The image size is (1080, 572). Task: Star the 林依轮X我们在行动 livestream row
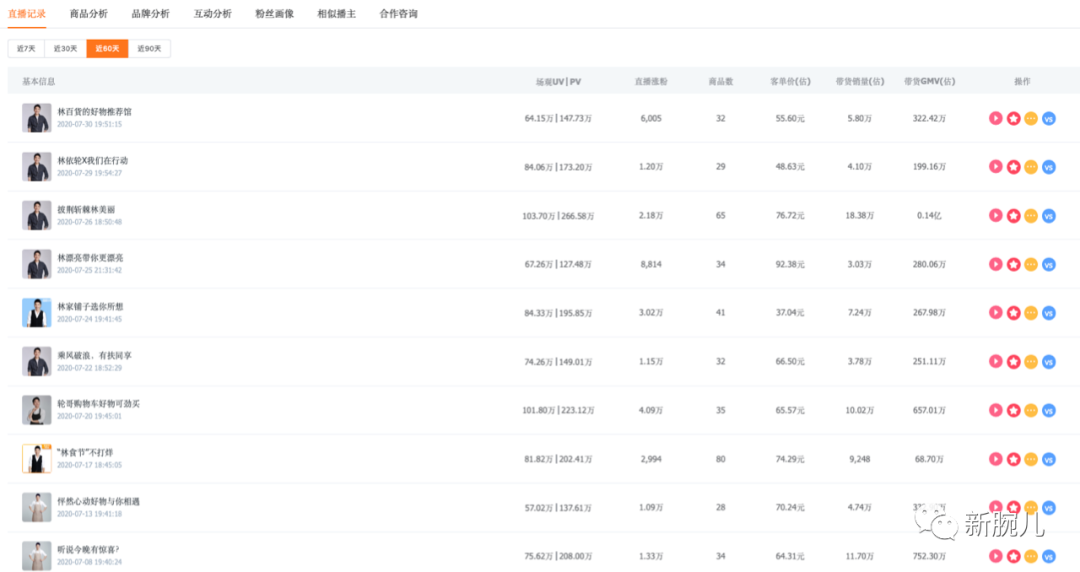(x=1013, y=167)
